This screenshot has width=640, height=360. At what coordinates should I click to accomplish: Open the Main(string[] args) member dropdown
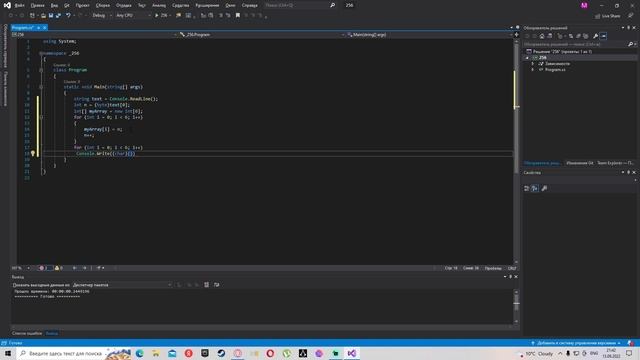[x=429, y=35]
